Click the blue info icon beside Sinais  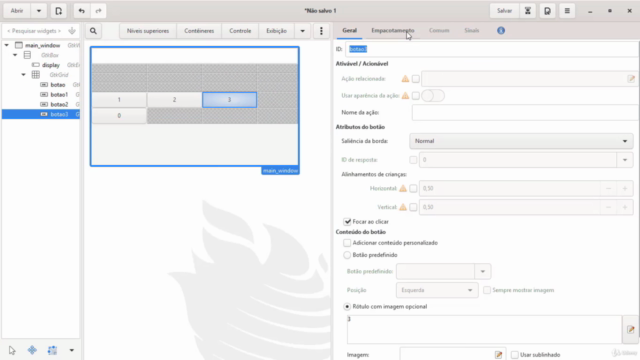click(x=501, y=31)
